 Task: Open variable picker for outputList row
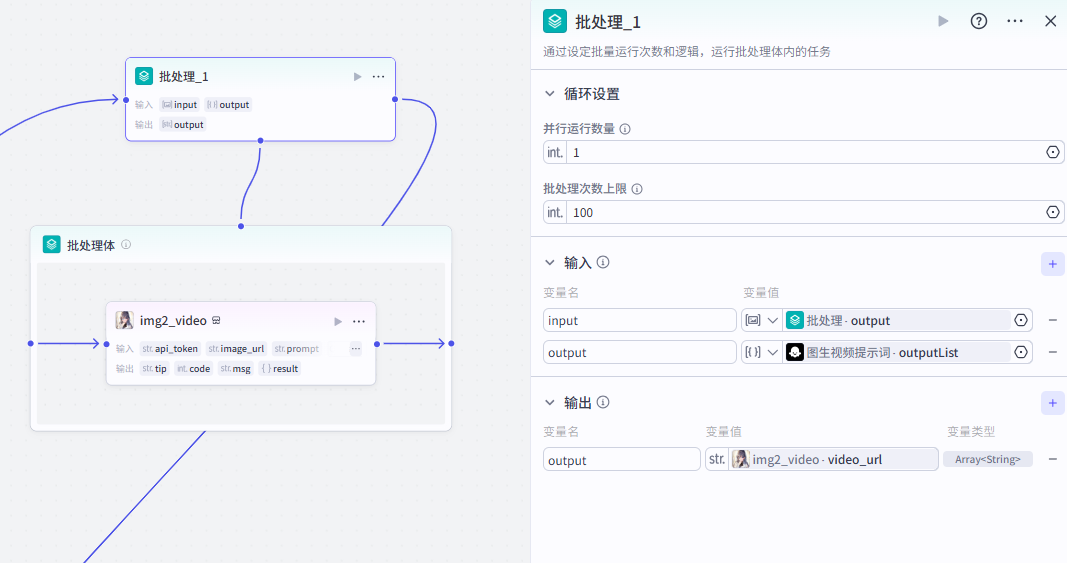(x=1021, y=352)
